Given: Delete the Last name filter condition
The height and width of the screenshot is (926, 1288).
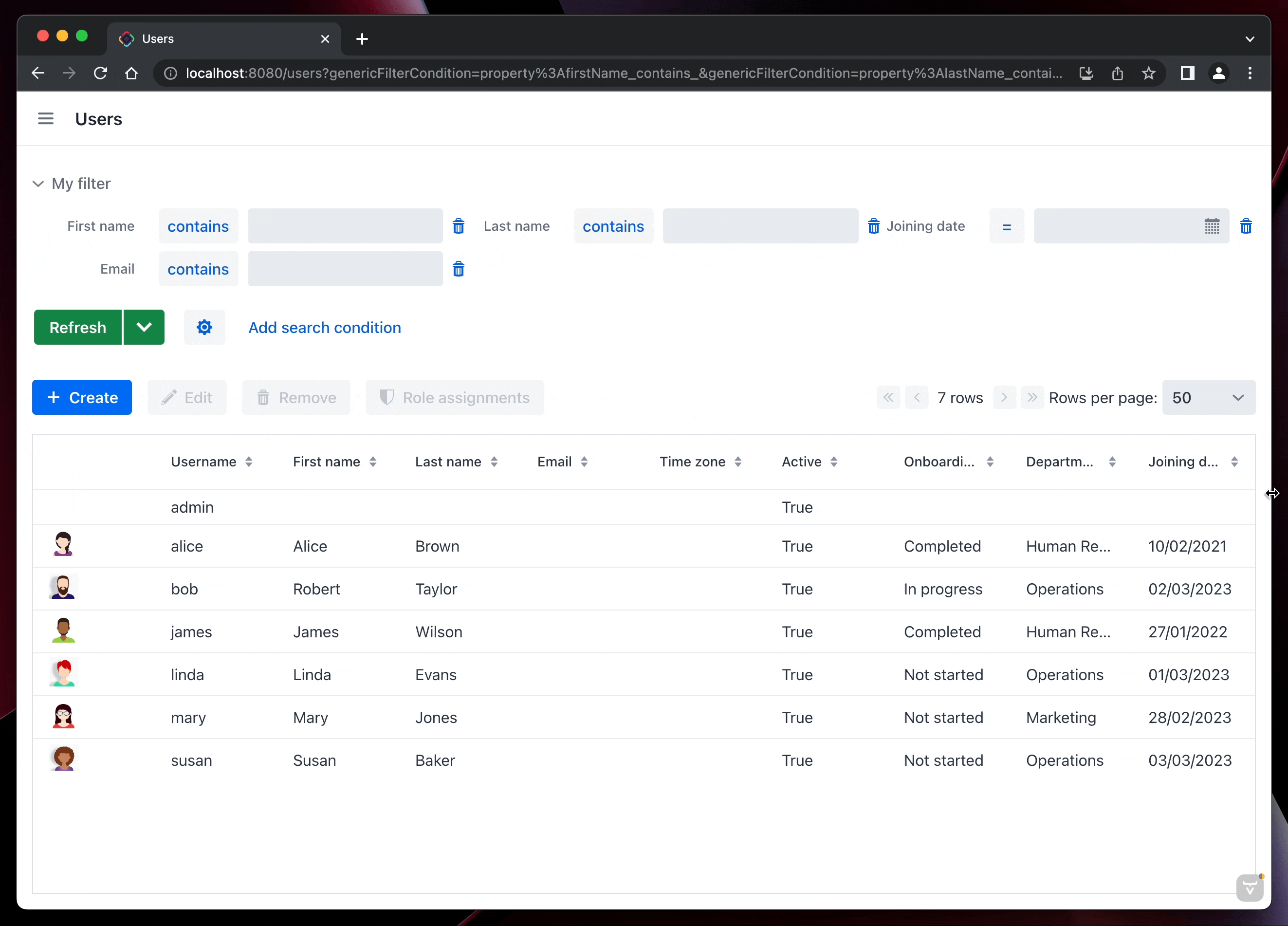Looking at the screenshot, I should point(873,226).
